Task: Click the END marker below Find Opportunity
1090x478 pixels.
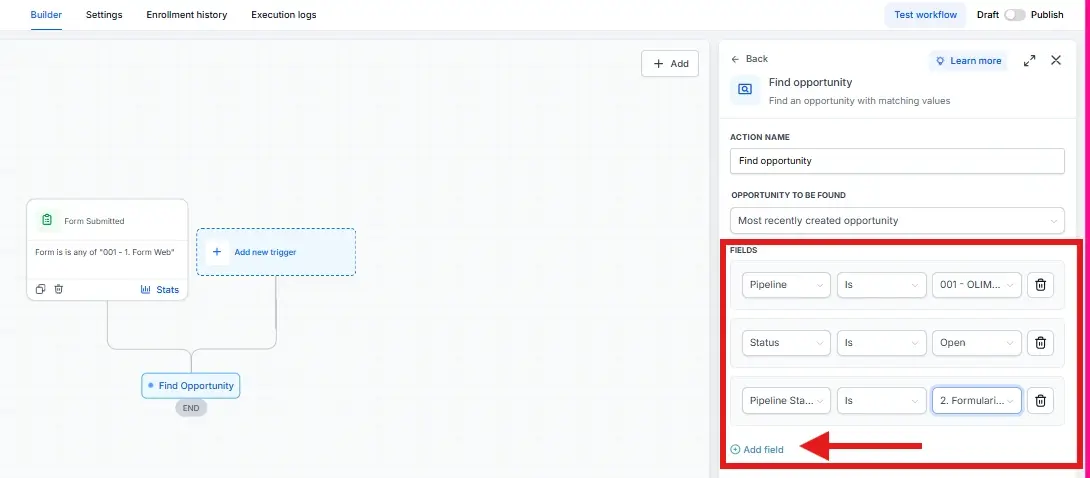Action: click(191, 409)
